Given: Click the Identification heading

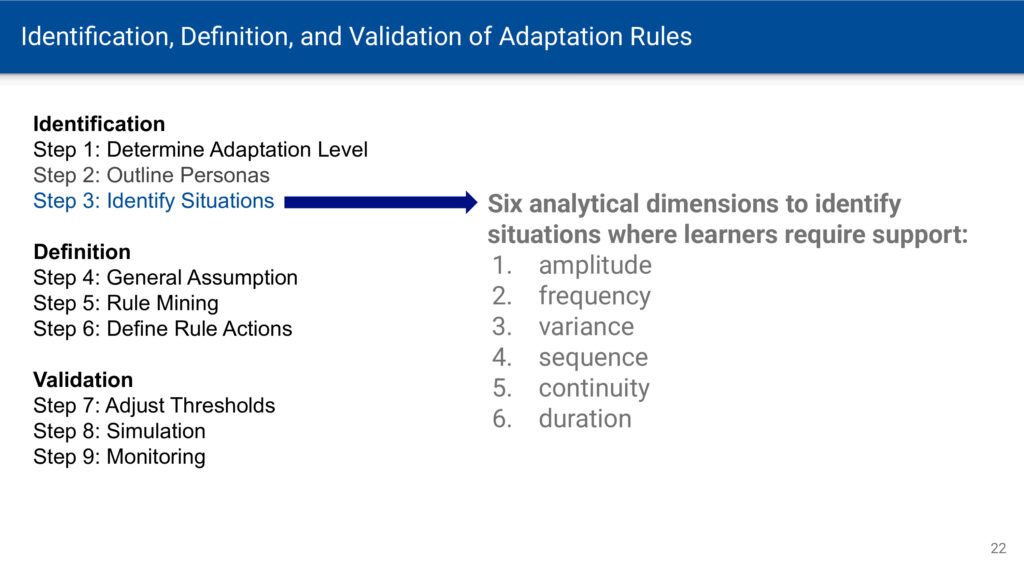Looking at the screenshot, I should (99, 124).
